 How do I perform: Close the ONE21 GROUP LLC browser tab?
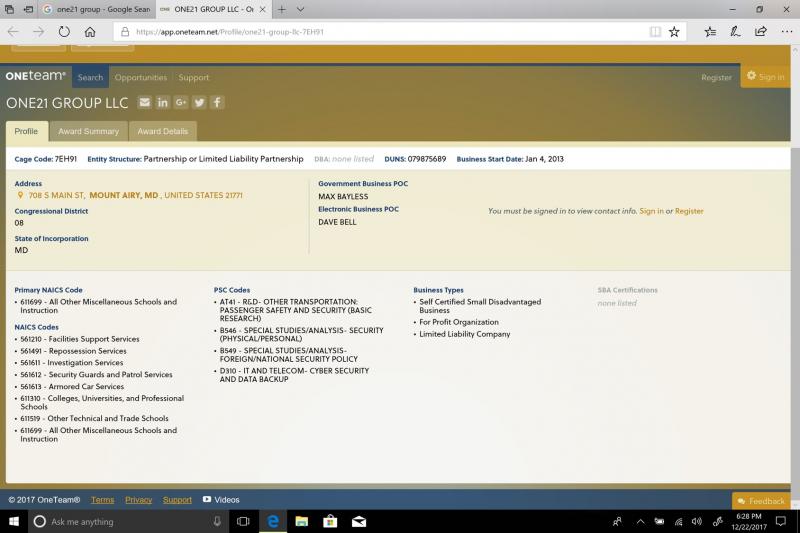point(262,9)
